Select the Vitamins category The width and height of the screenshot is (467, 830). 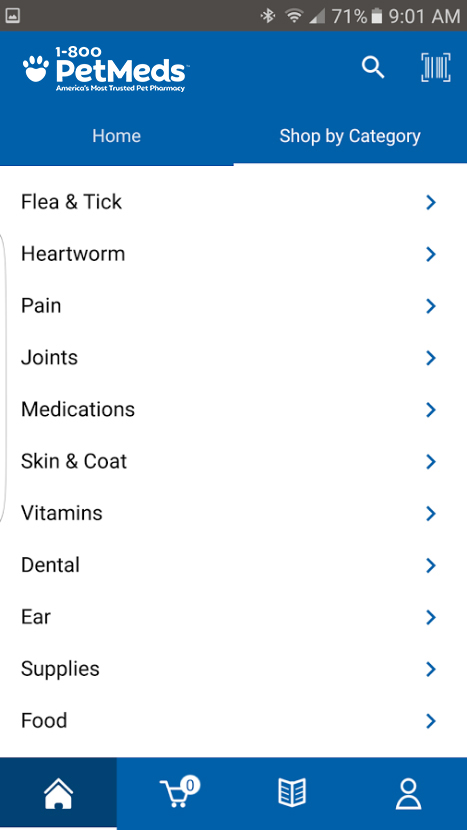coord(234,513)
